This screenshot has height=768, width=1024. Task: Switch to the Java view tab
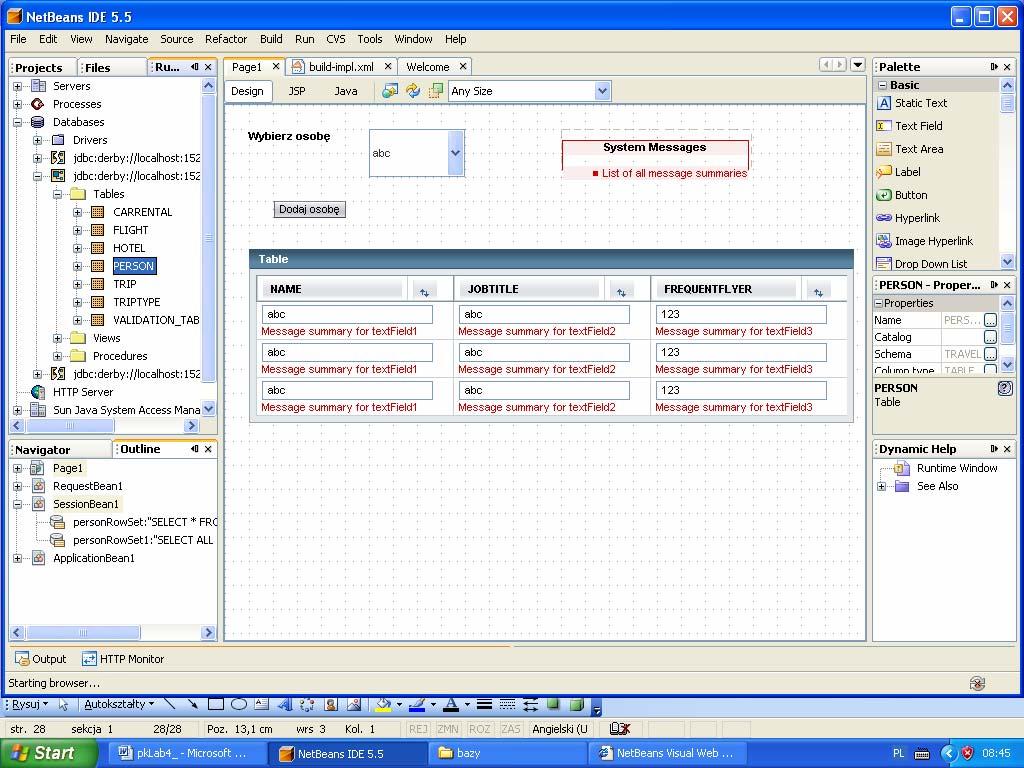[345, 91]
